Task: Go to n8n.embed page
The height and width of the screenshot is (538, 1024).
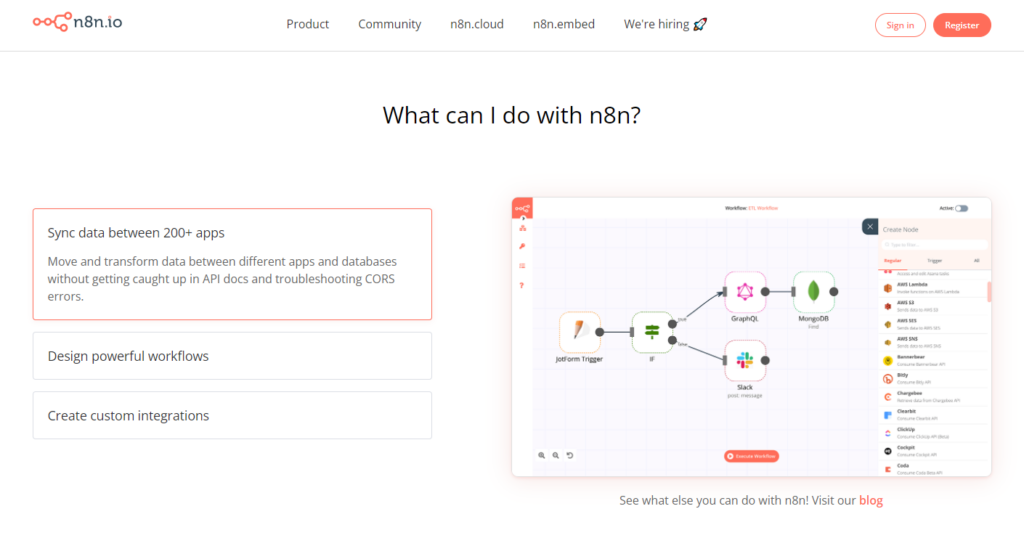Action: (x=564, y=24)
